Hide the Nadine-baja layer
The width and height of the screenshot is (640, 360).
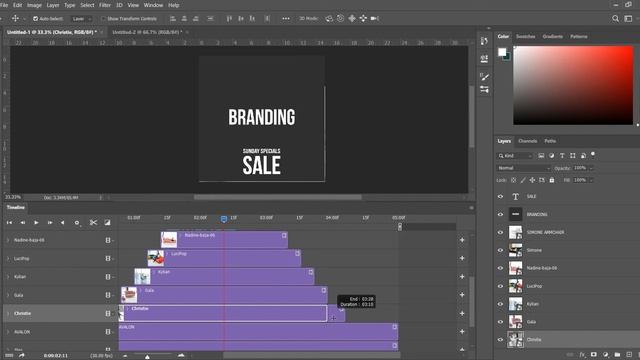500,268
